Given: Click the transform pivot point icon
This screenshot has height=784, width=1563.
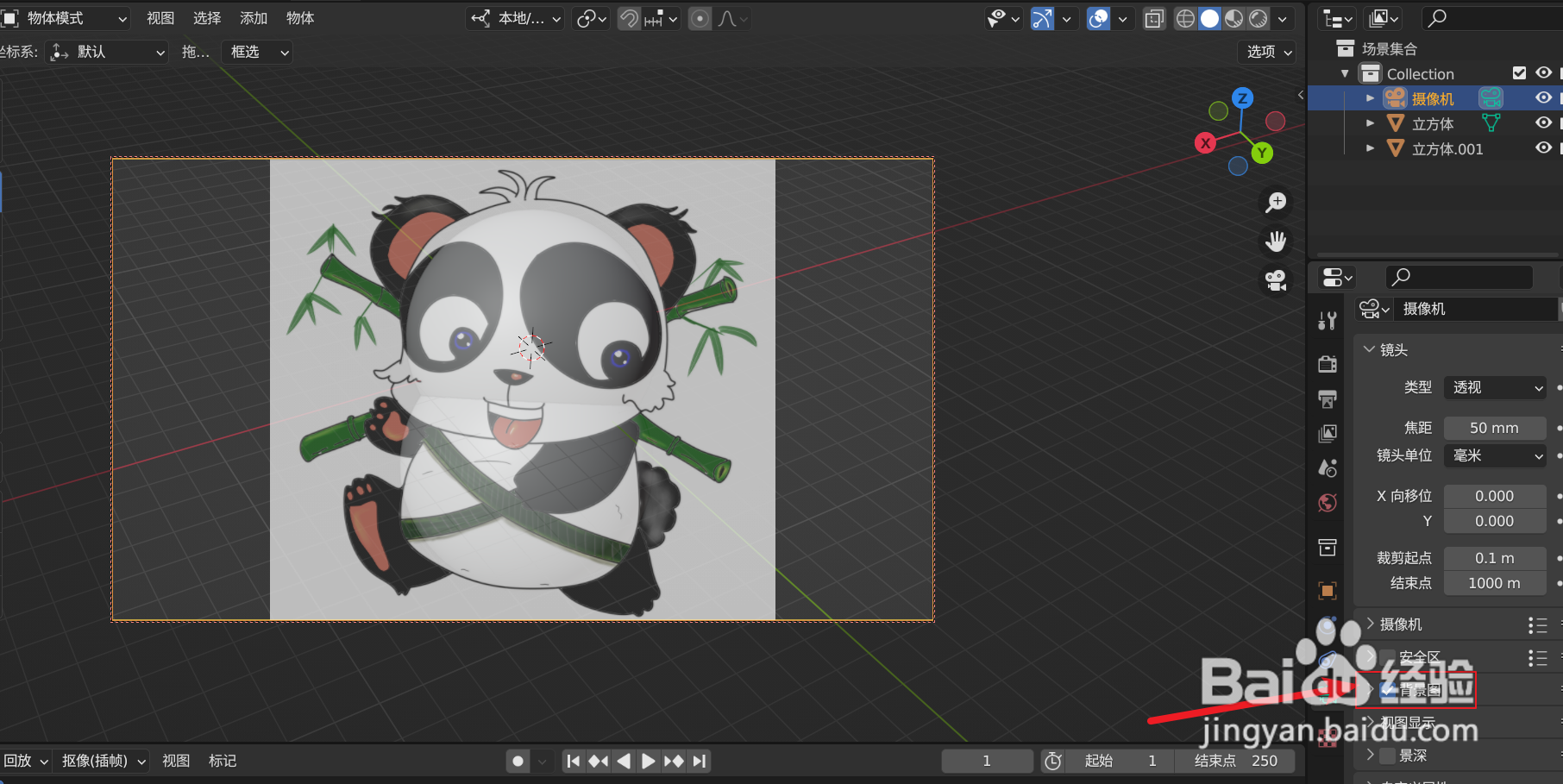Looking at the screenshot, I should [592, 18].
